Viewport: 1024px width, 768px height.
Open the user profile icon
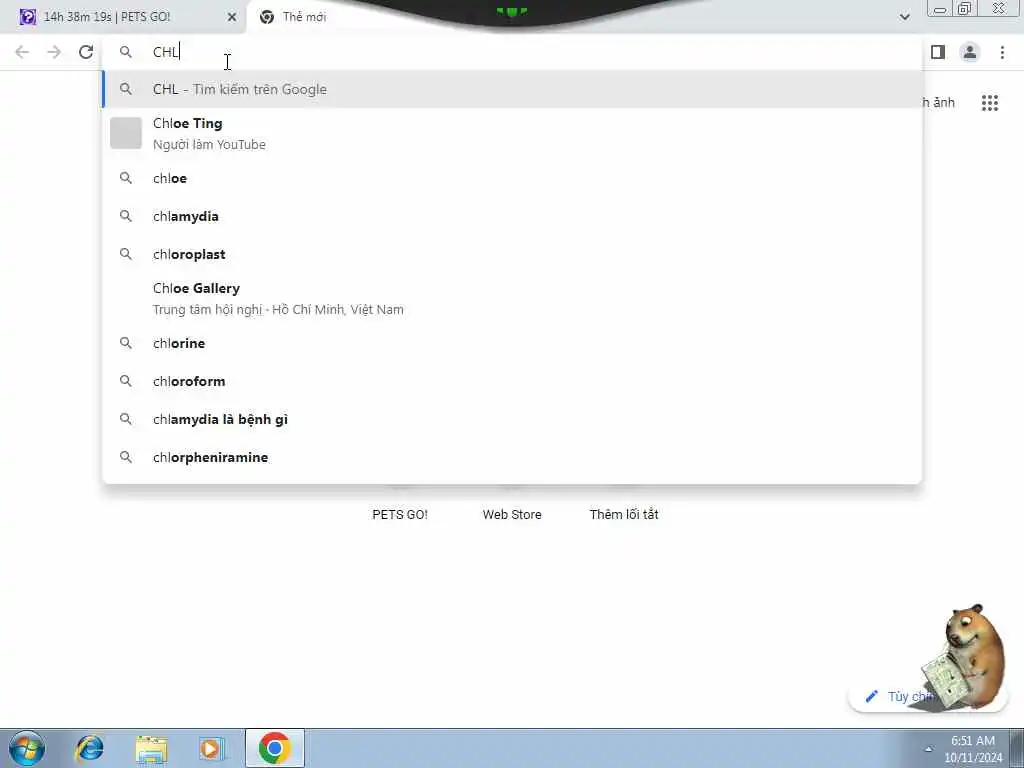[x=970, y=52]
